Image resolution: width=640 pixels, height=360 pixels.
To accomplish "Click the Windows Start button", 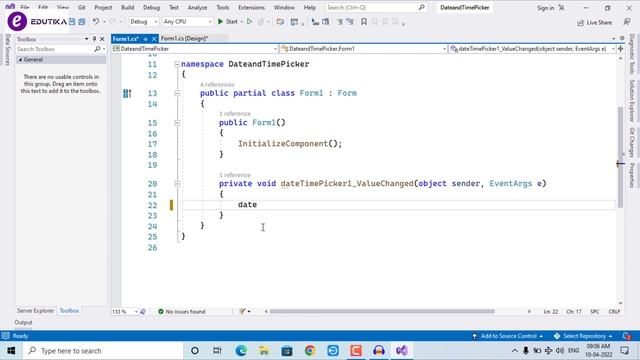I will [x=11, y=351].
